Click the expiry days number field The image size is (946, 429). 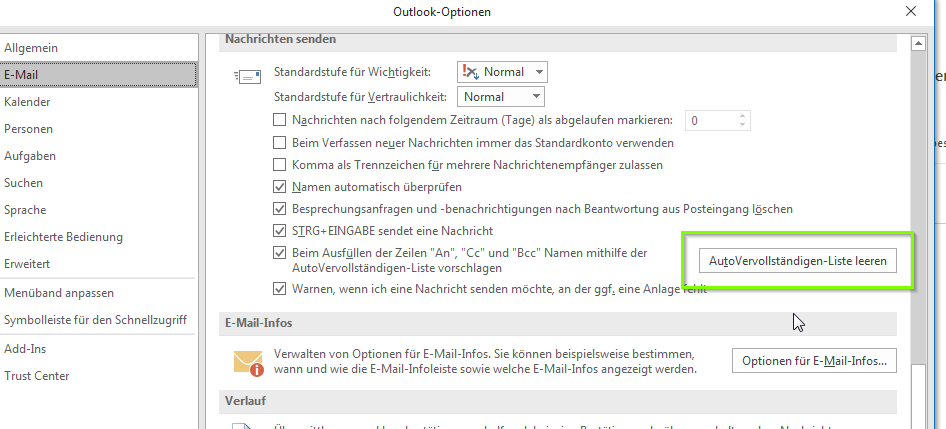[x=711, y=121]
